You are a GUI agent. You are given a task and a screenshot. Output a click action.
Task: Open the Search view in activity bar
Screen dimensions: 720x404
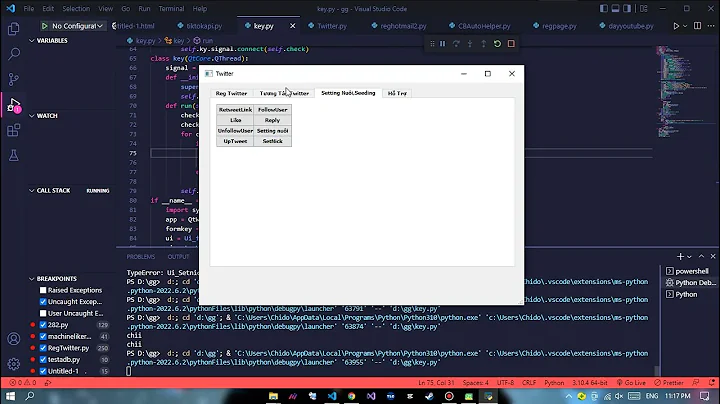coord(14,54)
